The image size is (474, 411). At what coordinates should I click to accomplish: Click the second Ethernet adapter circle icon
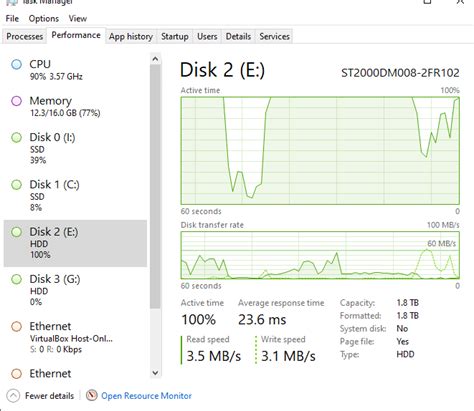[16, 374]
